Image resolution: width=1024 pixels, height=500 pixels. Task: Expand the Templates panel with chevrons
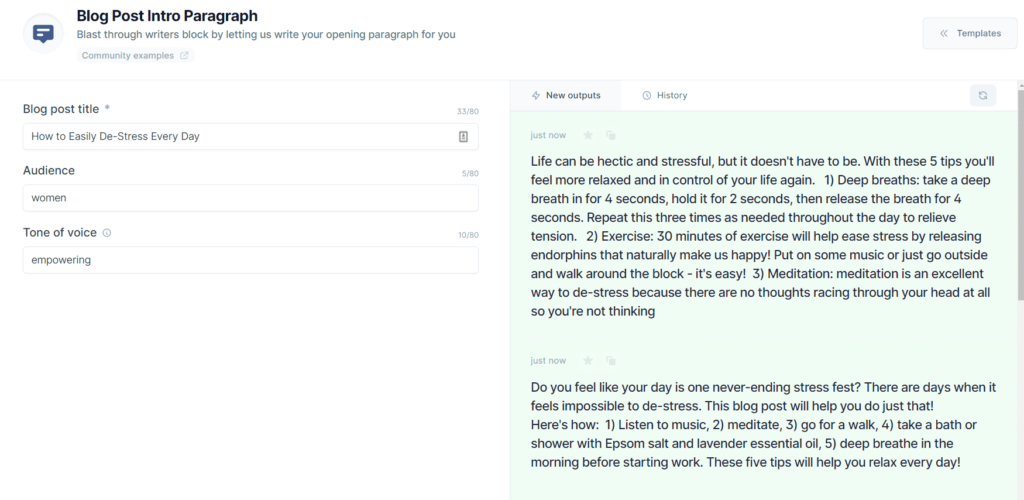[944, 33]
